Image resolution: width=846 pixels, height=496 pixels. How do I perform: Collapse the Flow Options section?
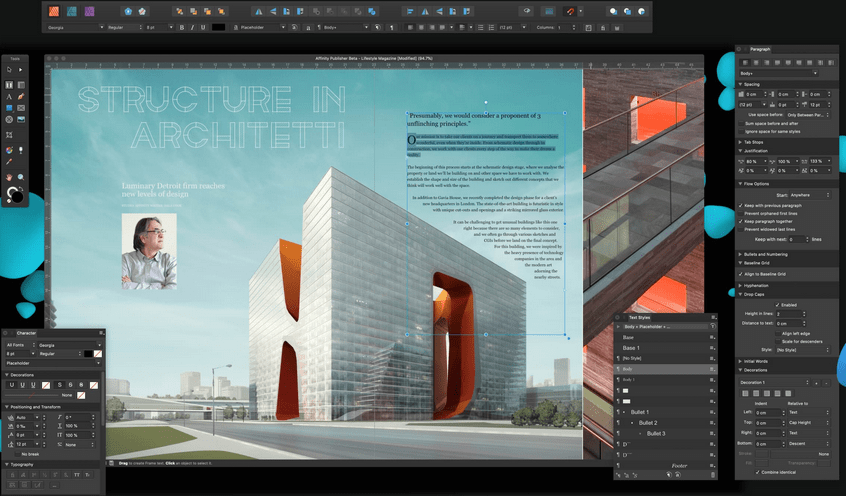pos(740,184)
